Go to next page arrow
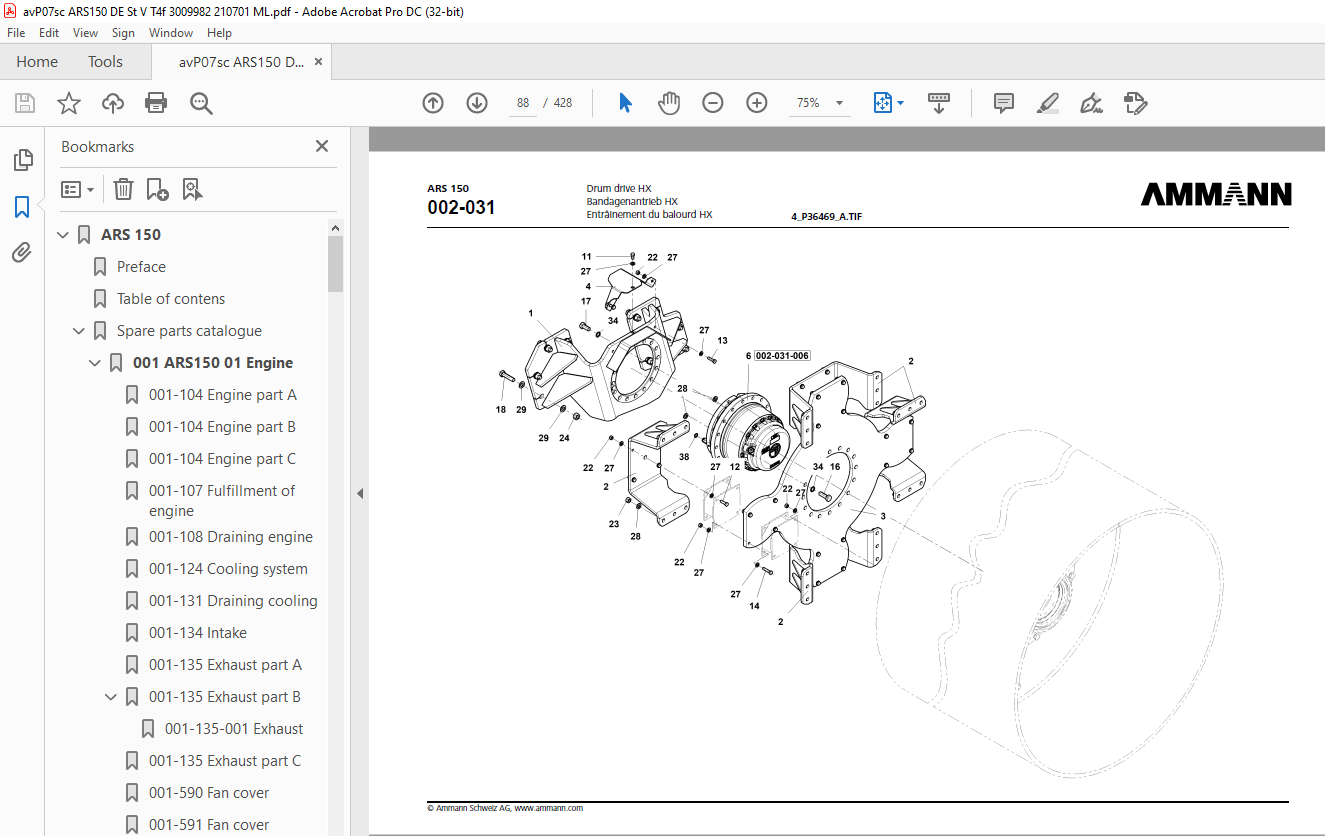The width and height of the screenshot is (1325, 836). click(477, 103)
